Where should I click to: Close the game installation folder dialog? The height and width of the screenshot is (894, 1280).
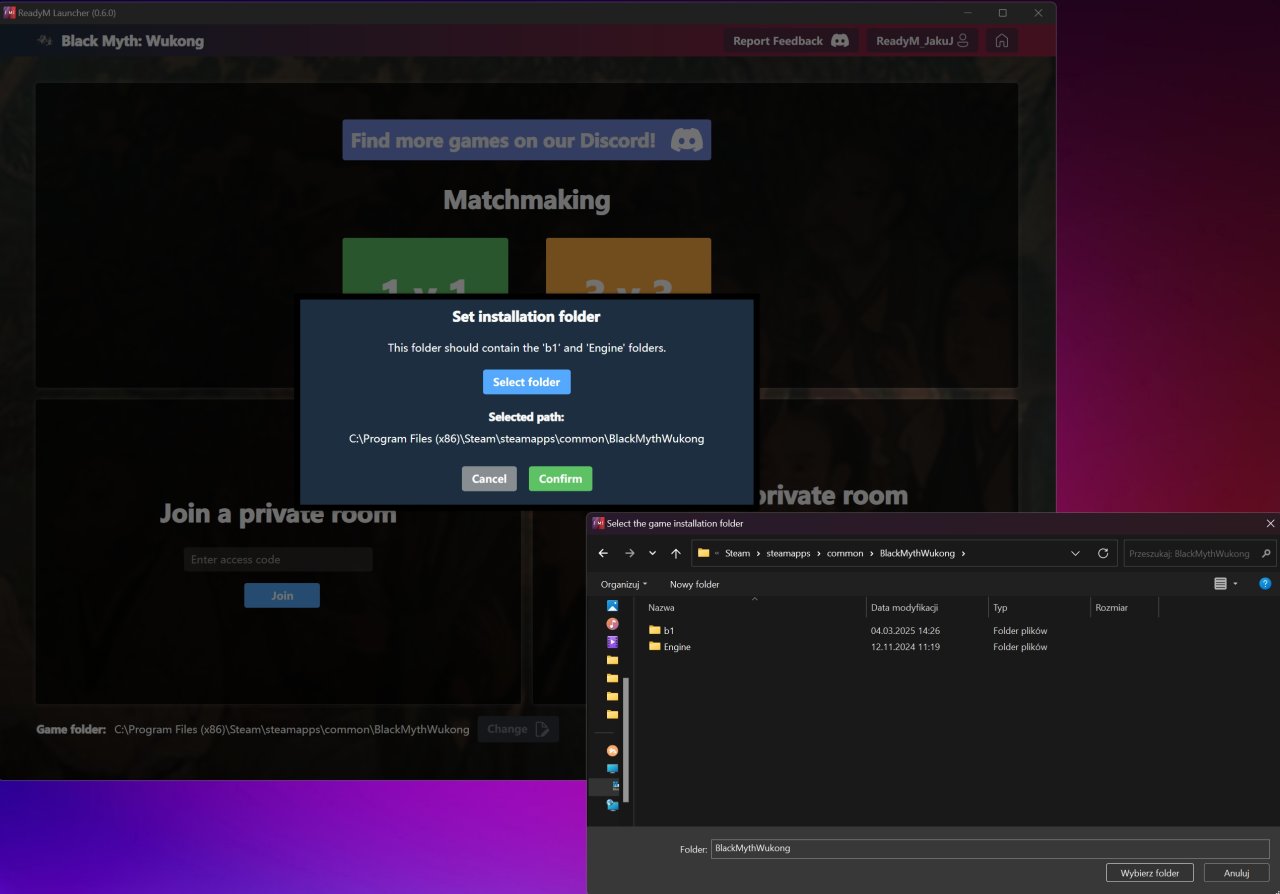(x=1270, y=523)
